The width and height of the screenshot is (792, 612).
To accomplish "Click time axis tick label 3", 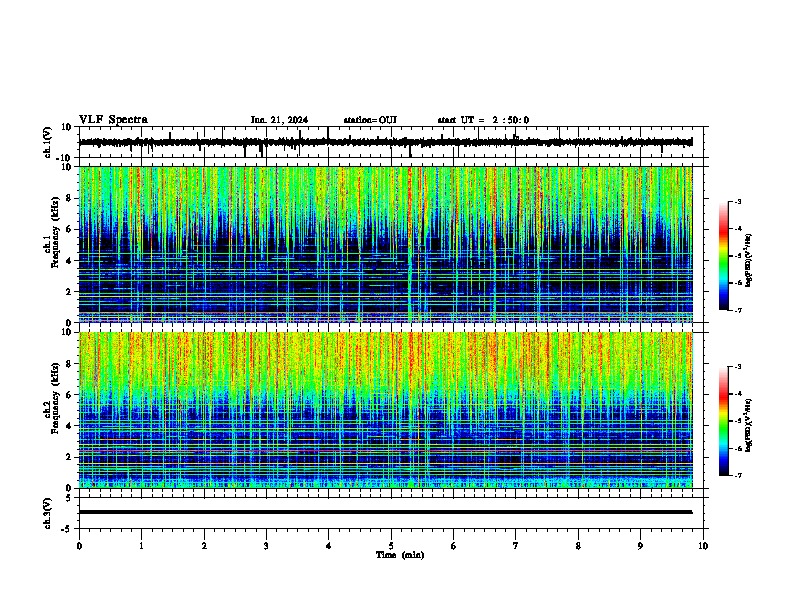I will click(266, 546).
